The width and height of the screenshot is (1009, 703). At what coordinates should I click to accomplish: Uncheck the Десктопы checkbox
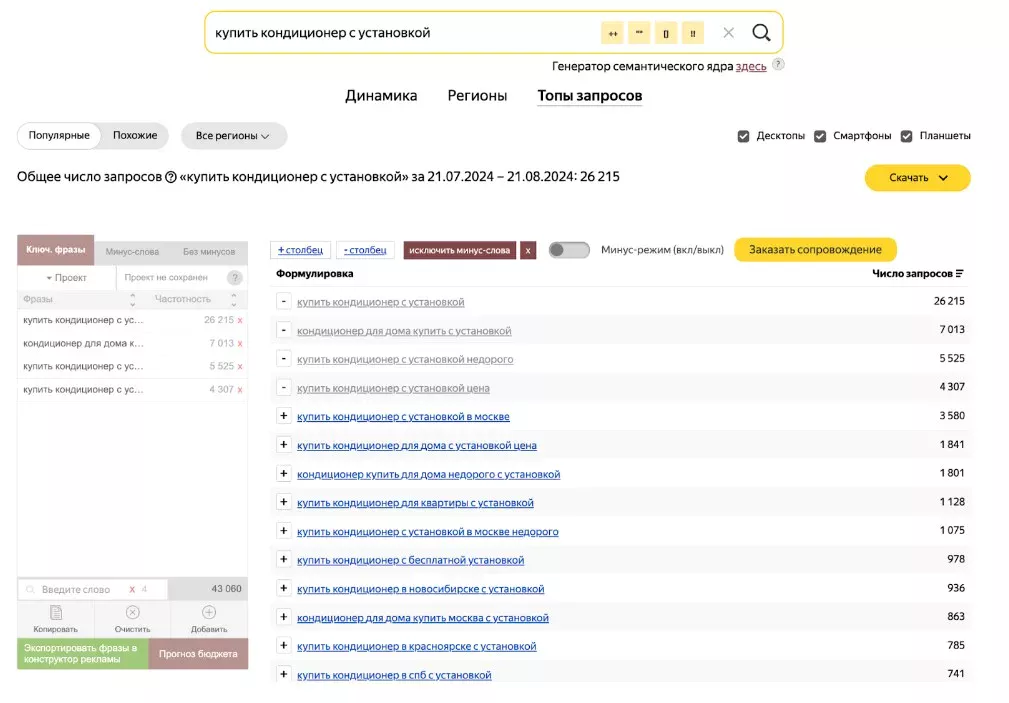(743, 136)
